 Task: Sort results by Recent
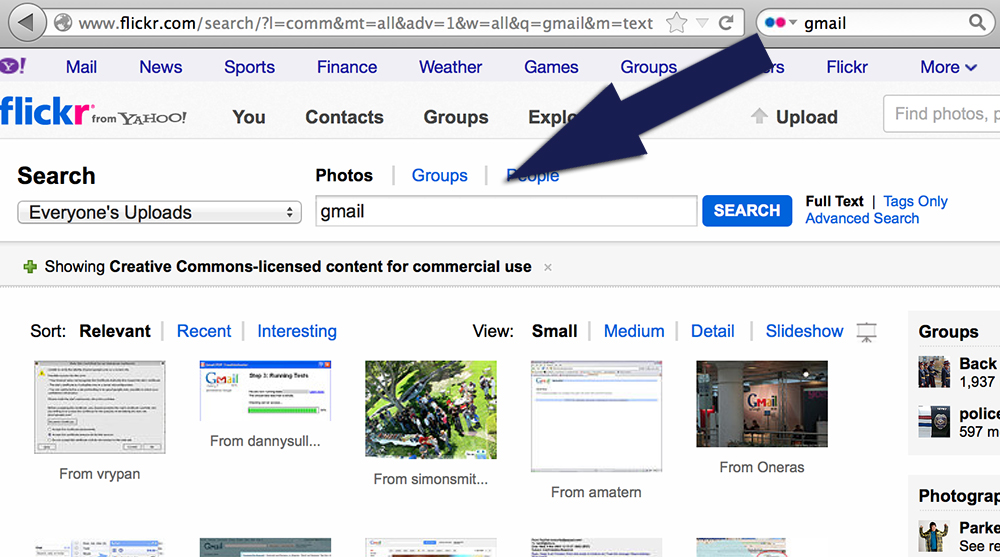(204, 331)
